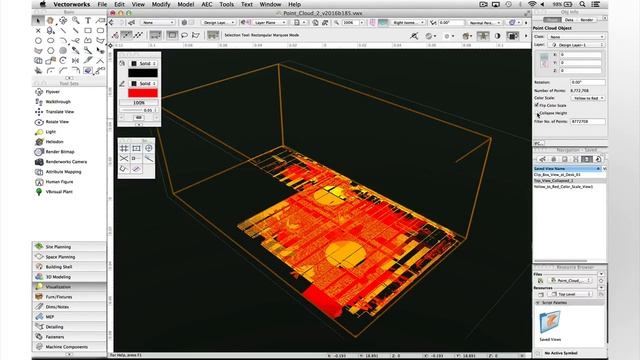This screenshot has width=640, height=360.
Task: Choose the Oval tool
Action: tap(51, 40)
